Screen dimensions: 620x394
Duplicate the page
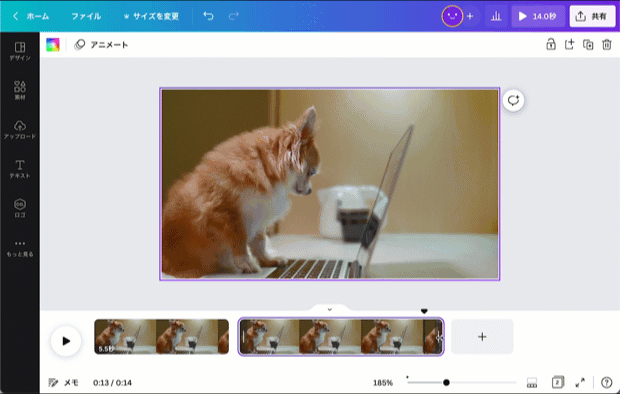[588, 44]
